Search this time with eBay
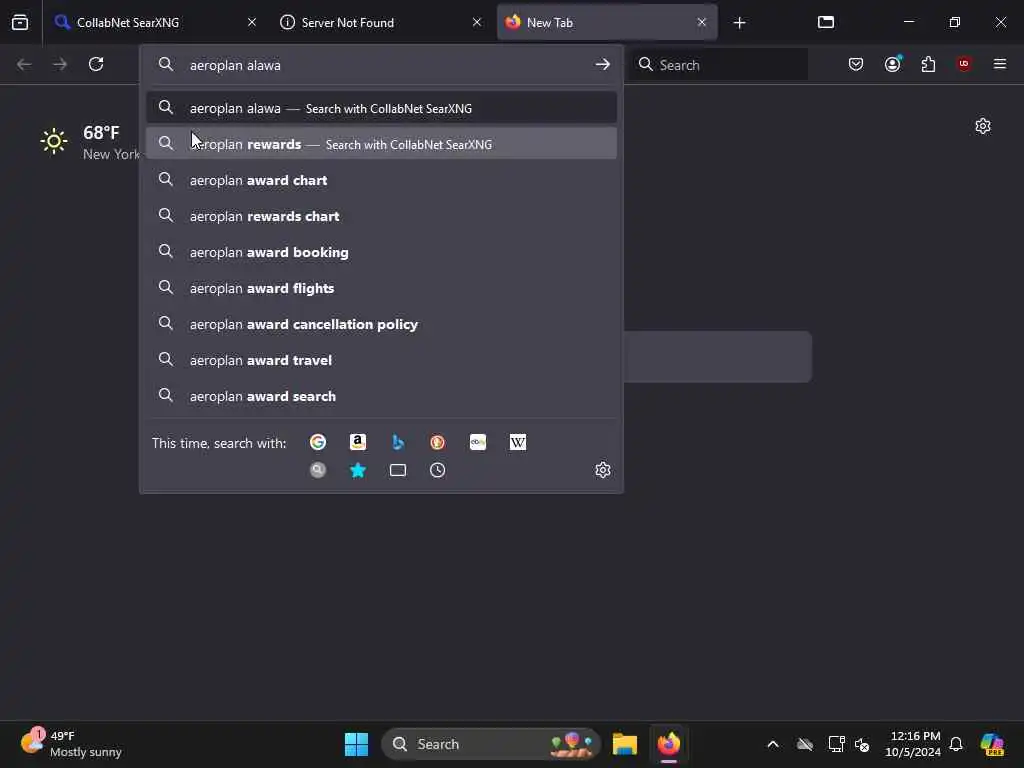Viewport: 1024px width, 768px height. [x=478, y=442]
